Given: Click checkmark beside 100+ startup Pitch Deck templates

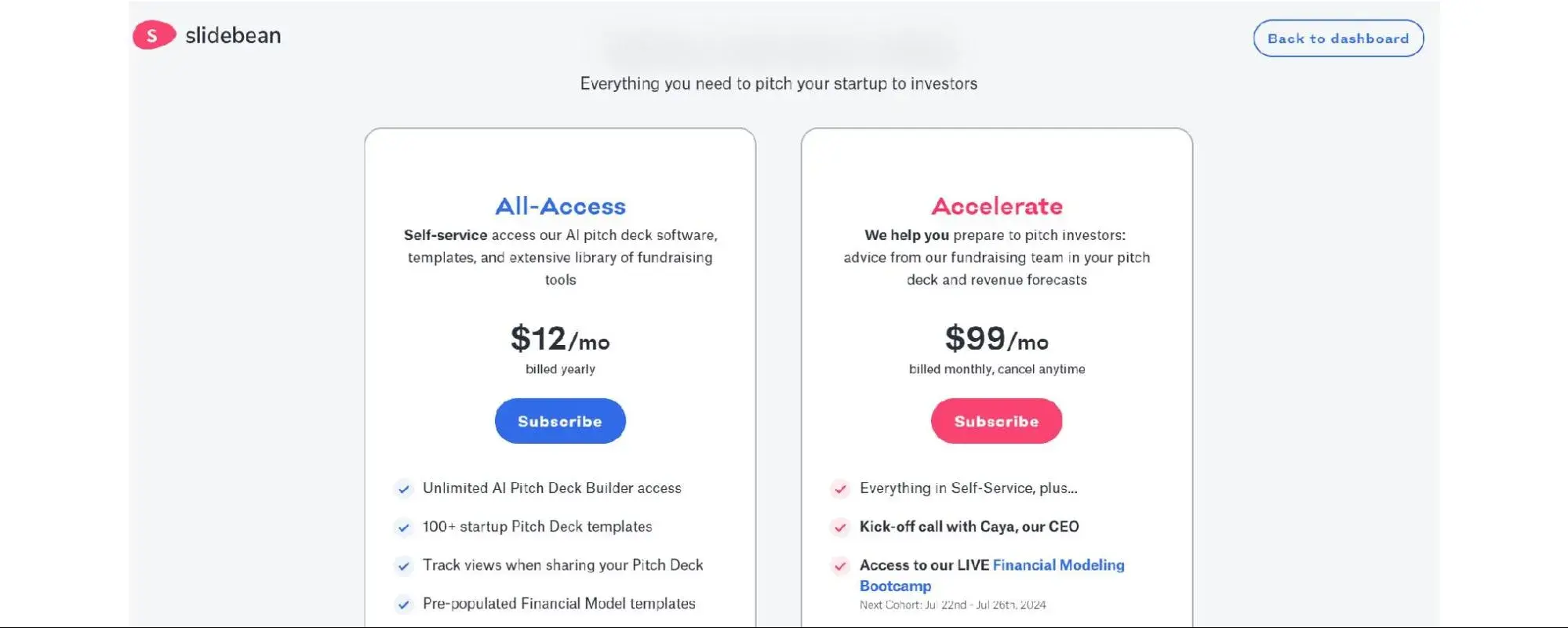Looking at the screenshot, I should click(x=404, y=528).
